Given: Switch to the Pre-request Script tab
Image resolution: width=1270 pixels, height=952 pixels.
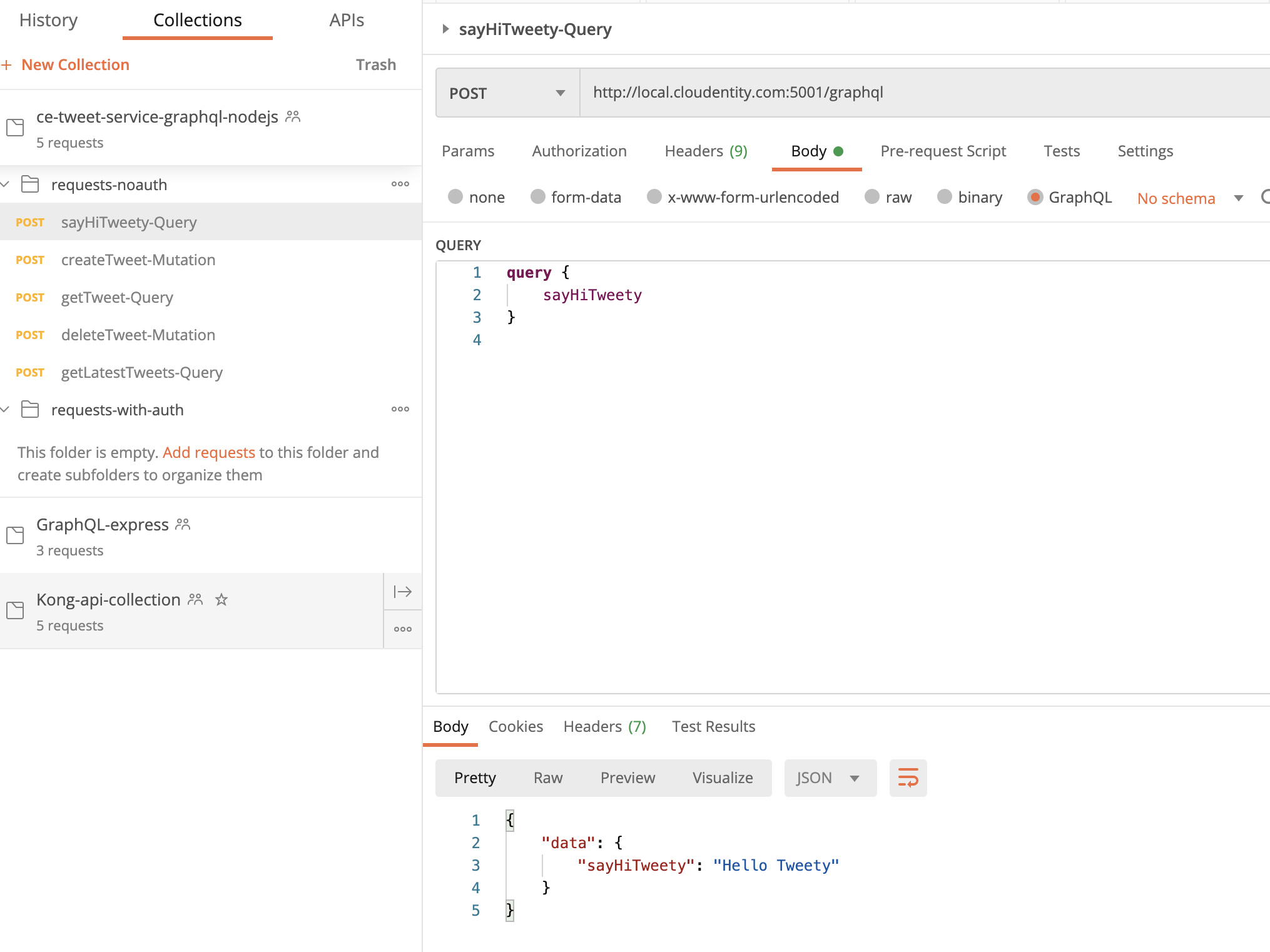Looking at the screenshot, I should 943,151.
